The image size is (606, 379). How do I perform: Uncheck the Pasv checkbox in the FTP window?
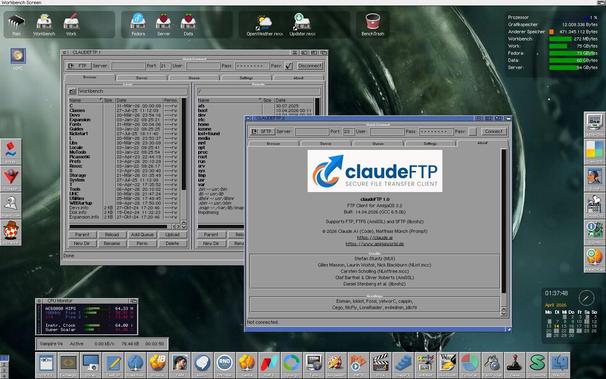289,66
